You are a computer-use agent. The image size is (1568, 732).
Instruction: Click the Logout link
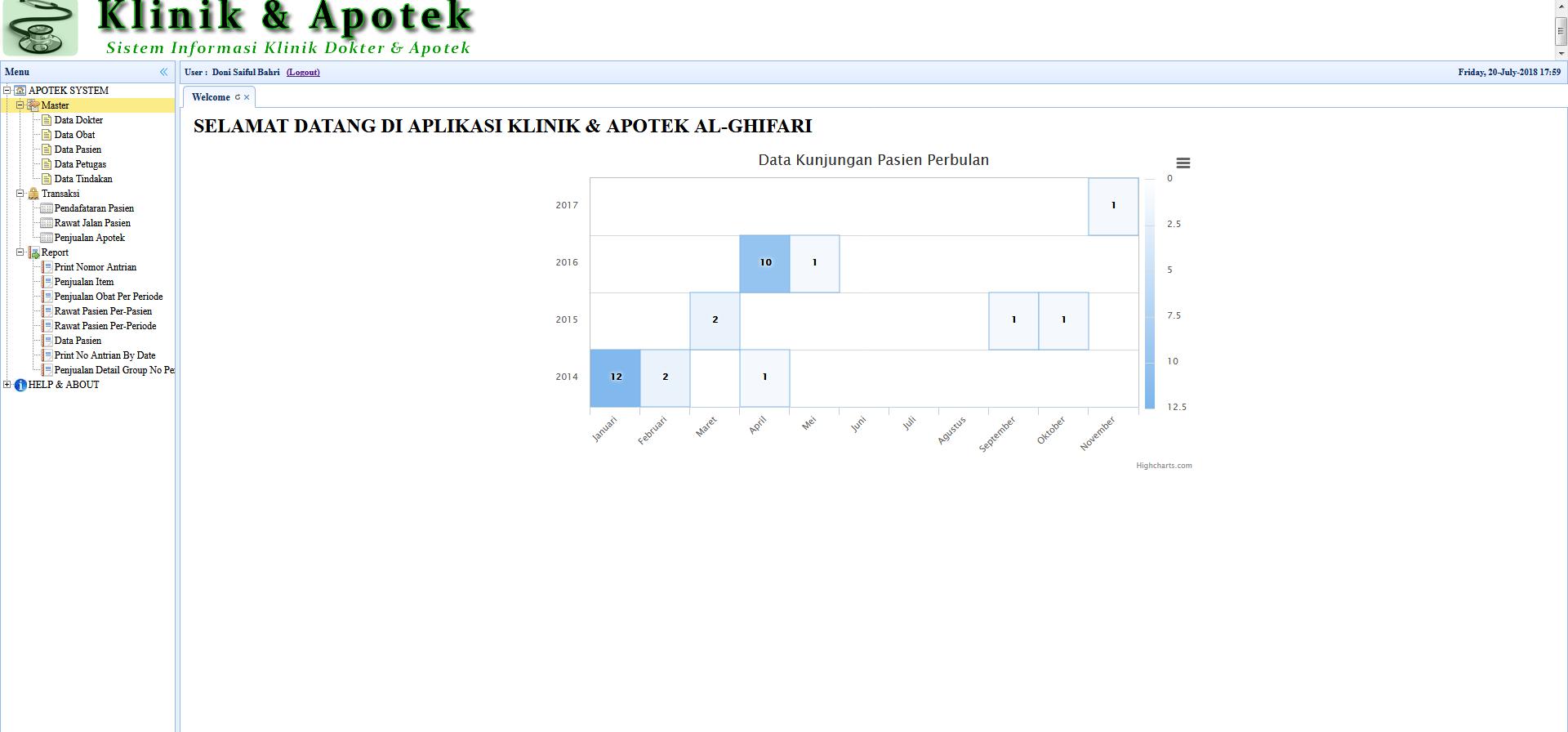303,73
